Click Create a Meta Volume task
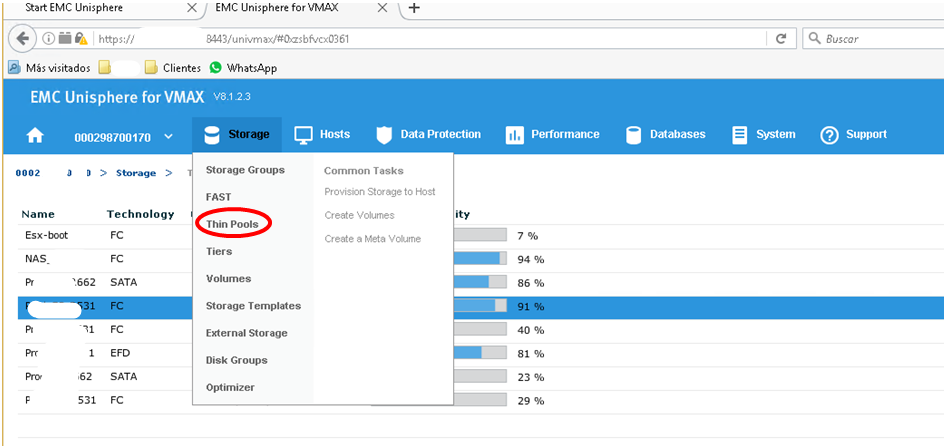The width and height of the screenshot is (944, 446). (x=373, y=239)
